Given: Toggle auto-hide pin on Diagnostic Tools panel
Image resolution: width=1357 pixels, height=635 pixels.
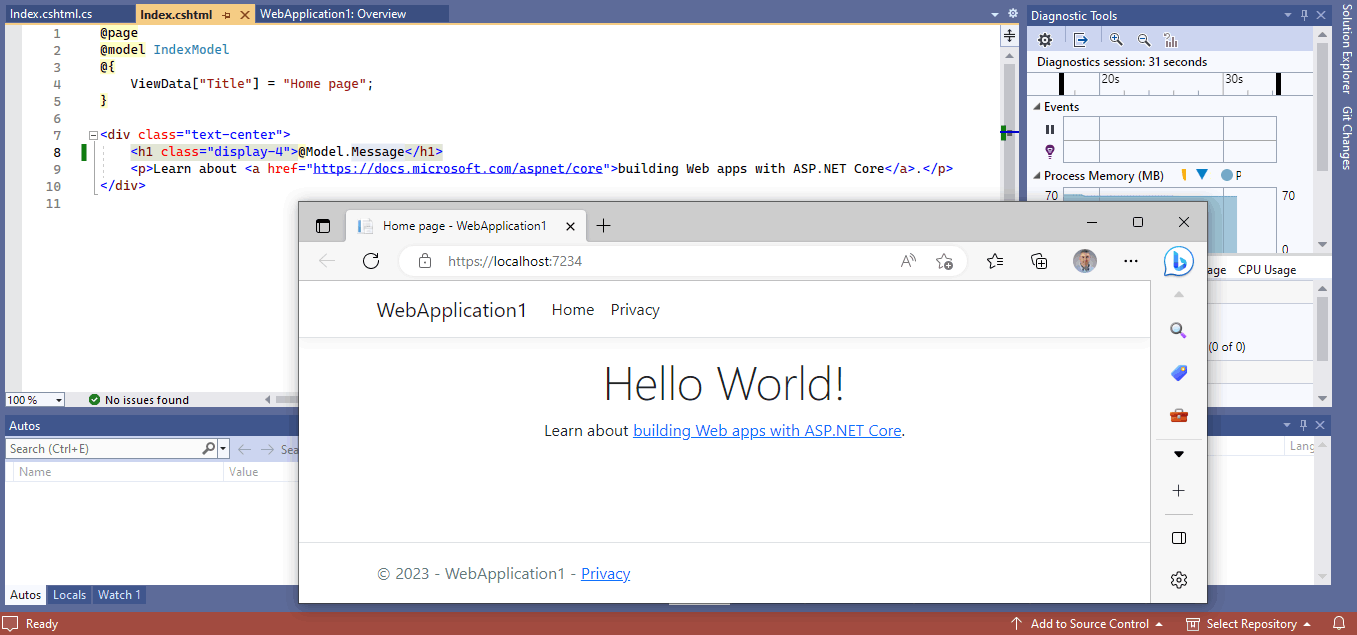Looking at the screenshot, I should pyautogui.click(x=1304, y=15).
